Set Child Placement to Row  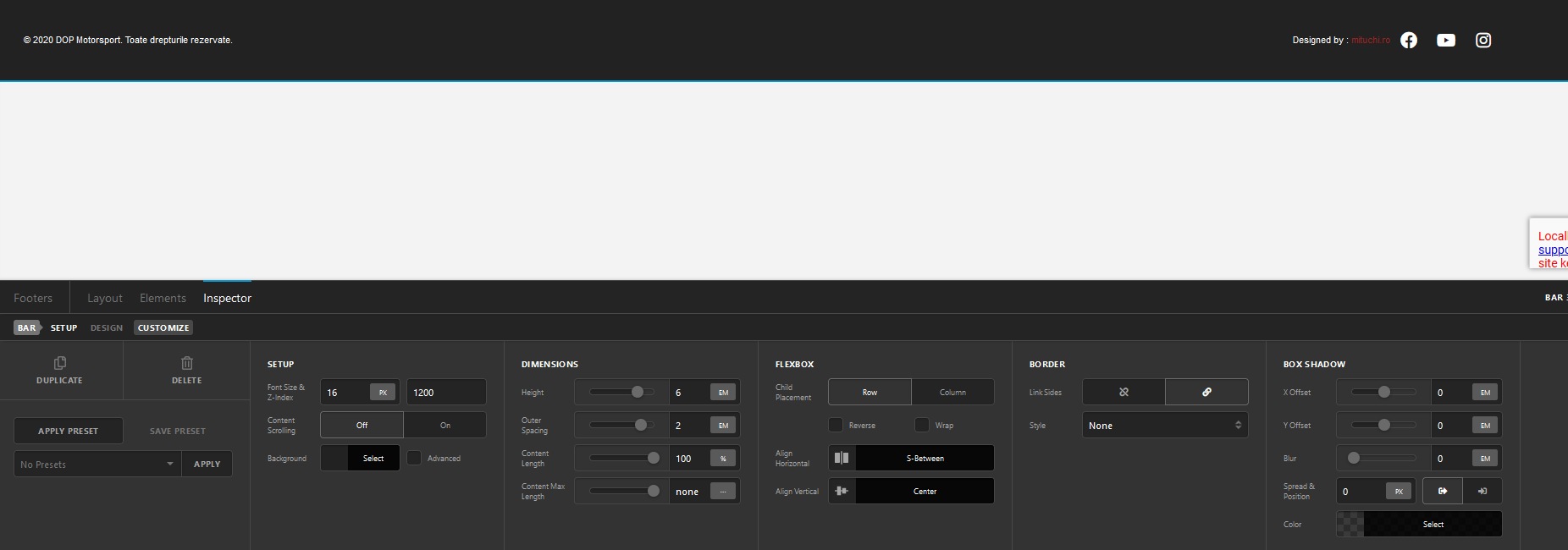tap(870, 392)
